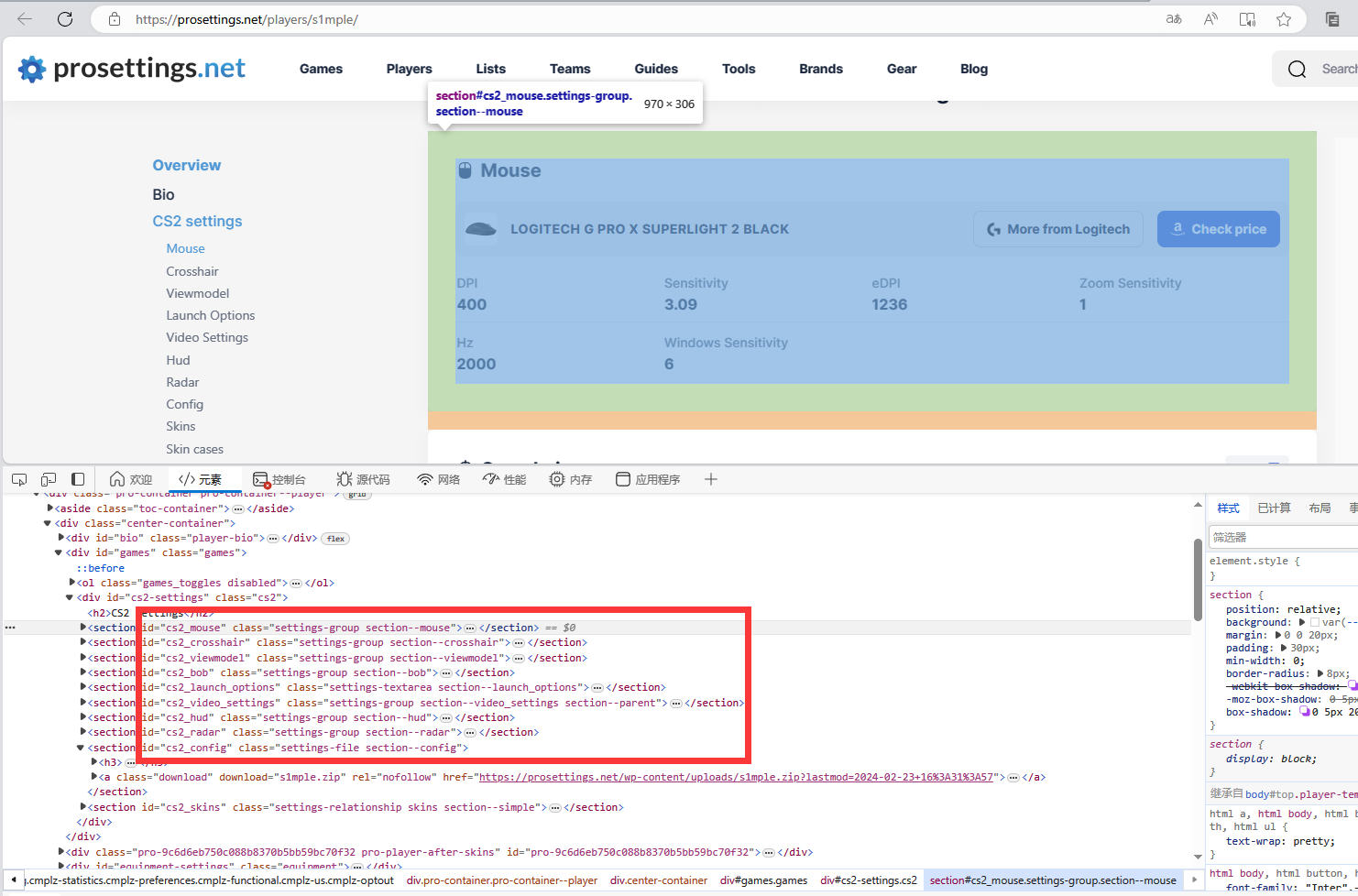Click the three-dots menu left of cs2_mouse row
This screenshot has height=896, width=1358.
[10, 628]
